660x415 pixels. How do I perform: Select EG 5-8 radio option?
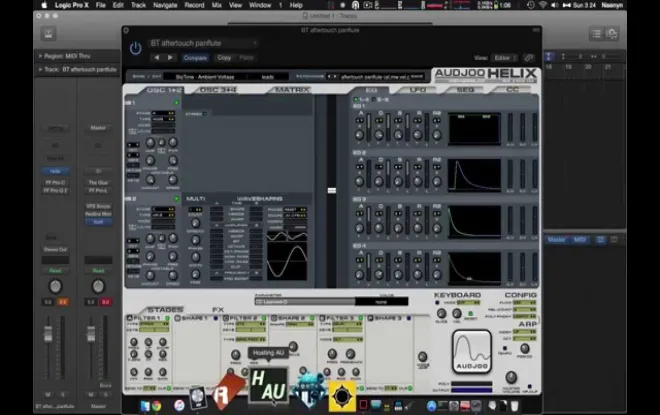[x=373, y=100]
